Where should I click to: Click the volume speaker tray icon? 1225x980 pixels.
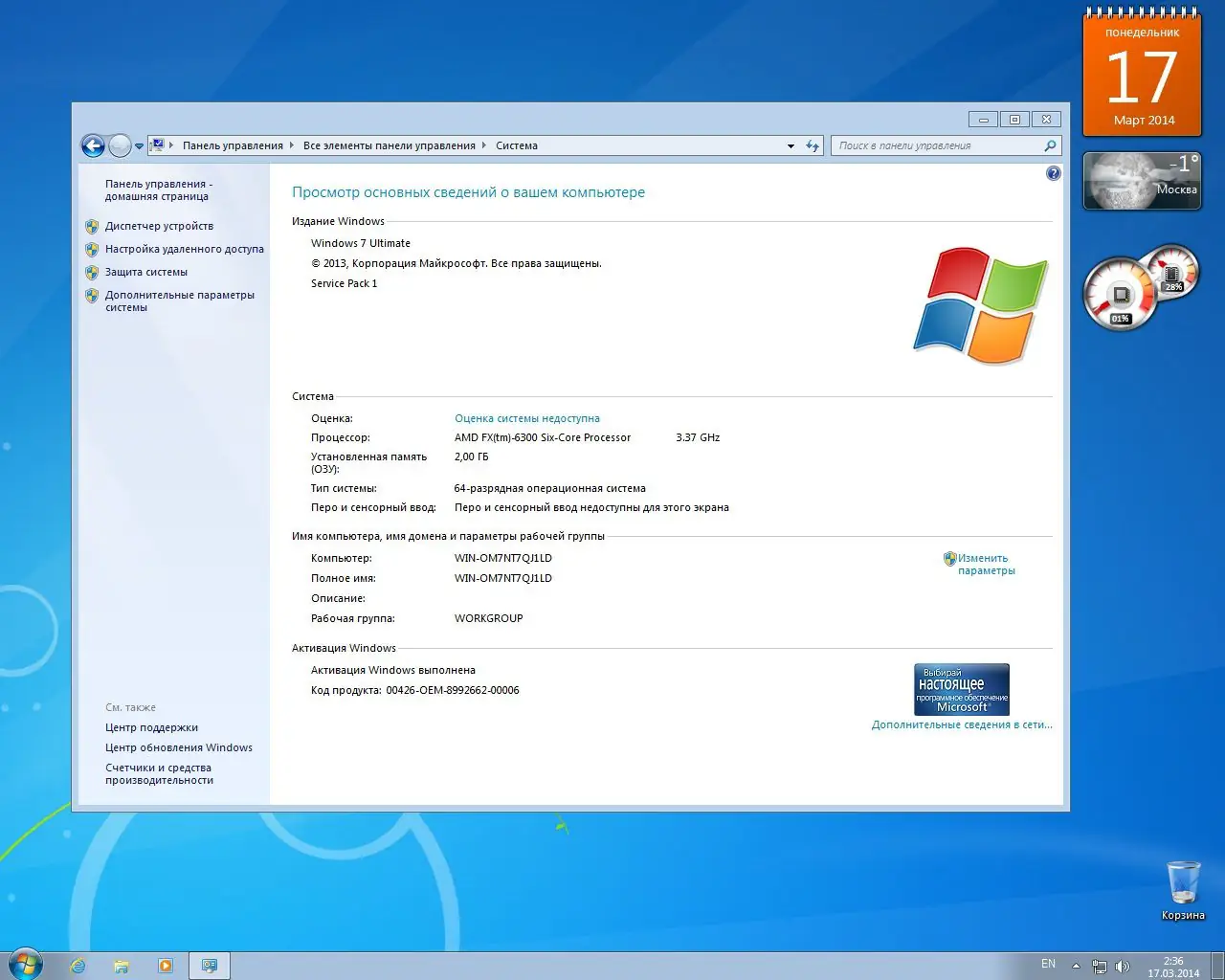pos(1123,967)
